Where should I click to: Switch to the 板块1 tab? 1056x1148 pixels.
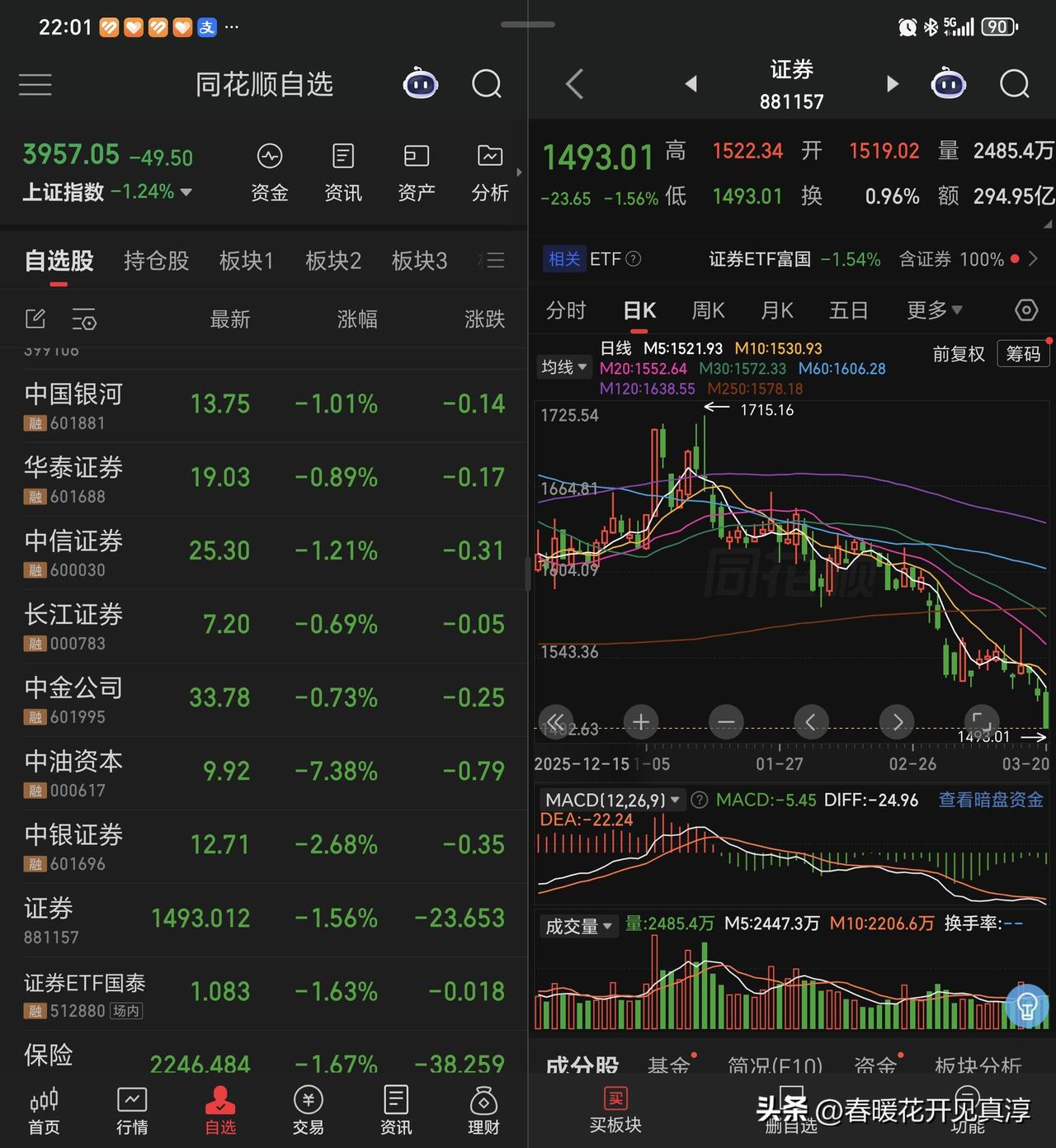246,261
